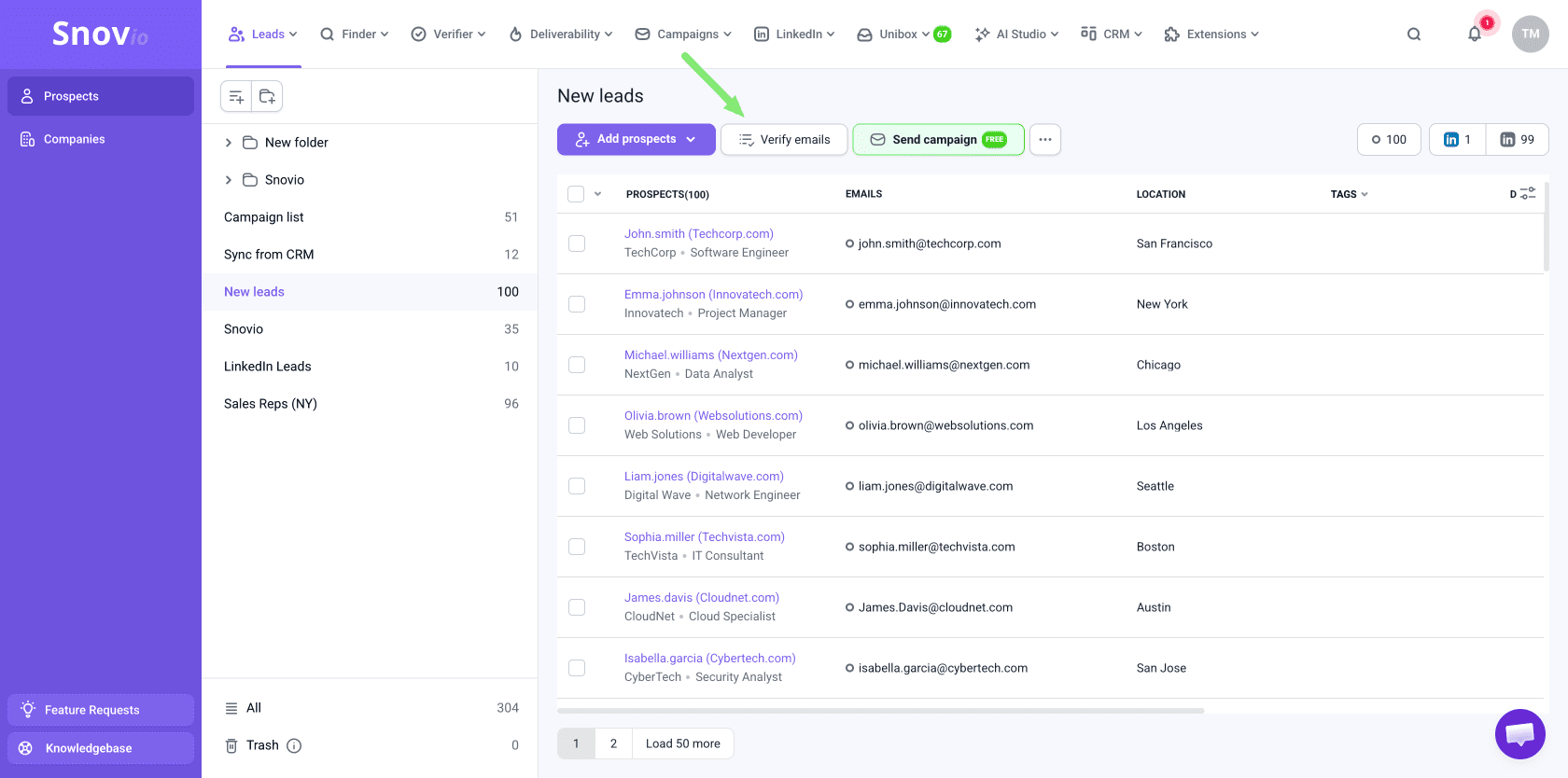The image size is (1568, 778).
Task: Click the search magnifier icon in header
Action: coord(1414,35)
